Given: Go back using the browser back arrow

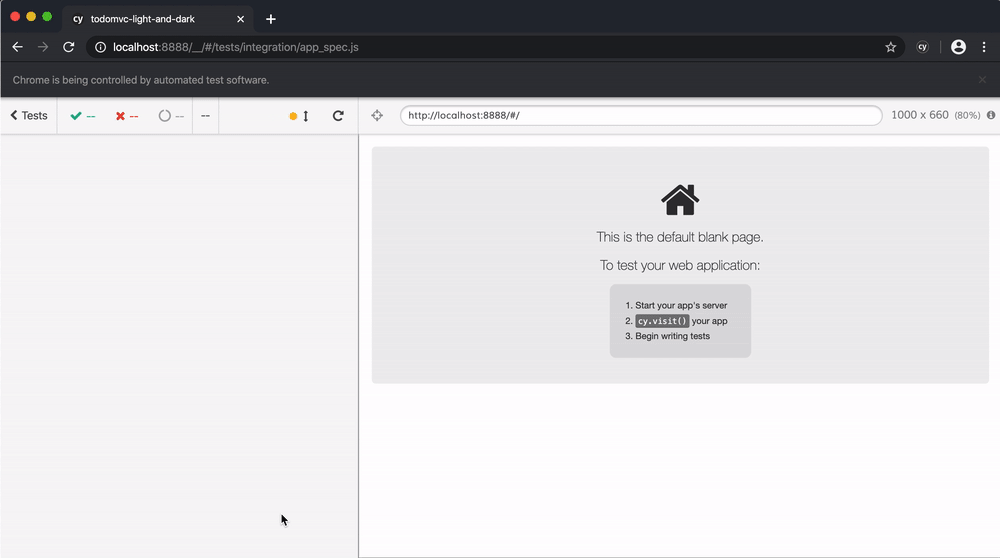Looking at the screenshot, I should [x=17, y=47].
